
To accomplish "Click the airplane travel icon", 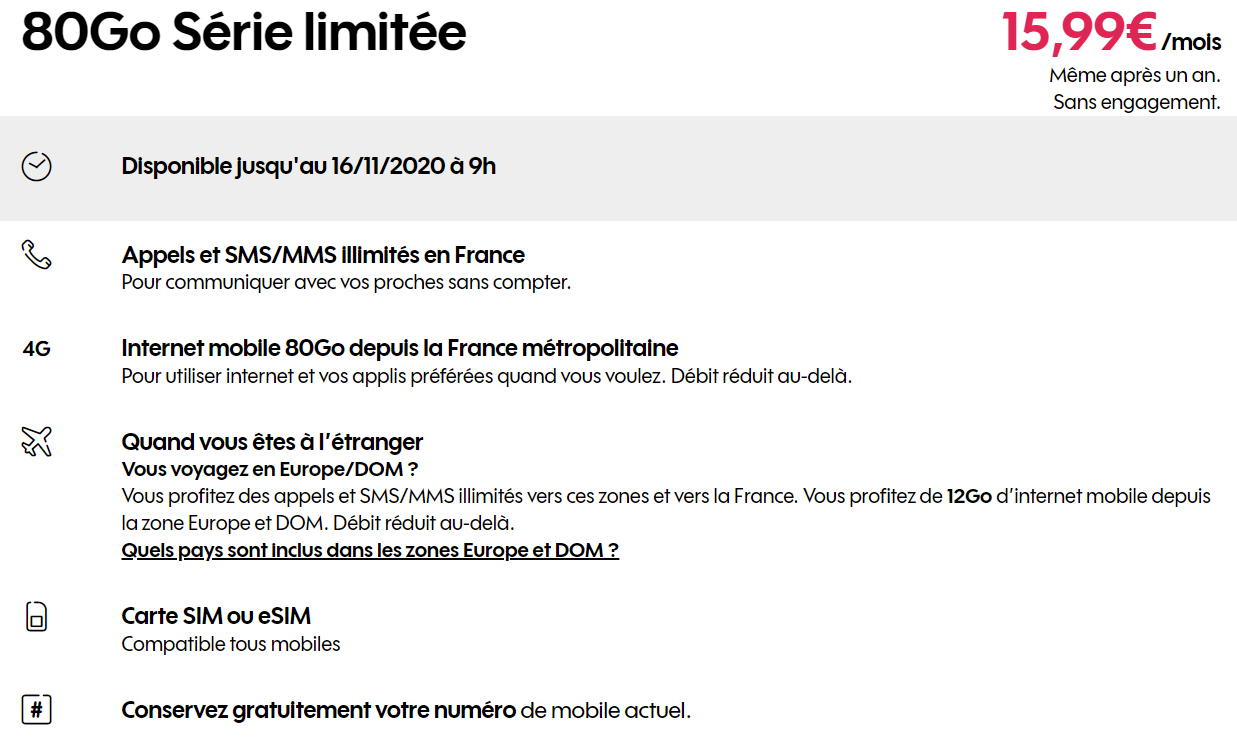I will tap(36, 441).
